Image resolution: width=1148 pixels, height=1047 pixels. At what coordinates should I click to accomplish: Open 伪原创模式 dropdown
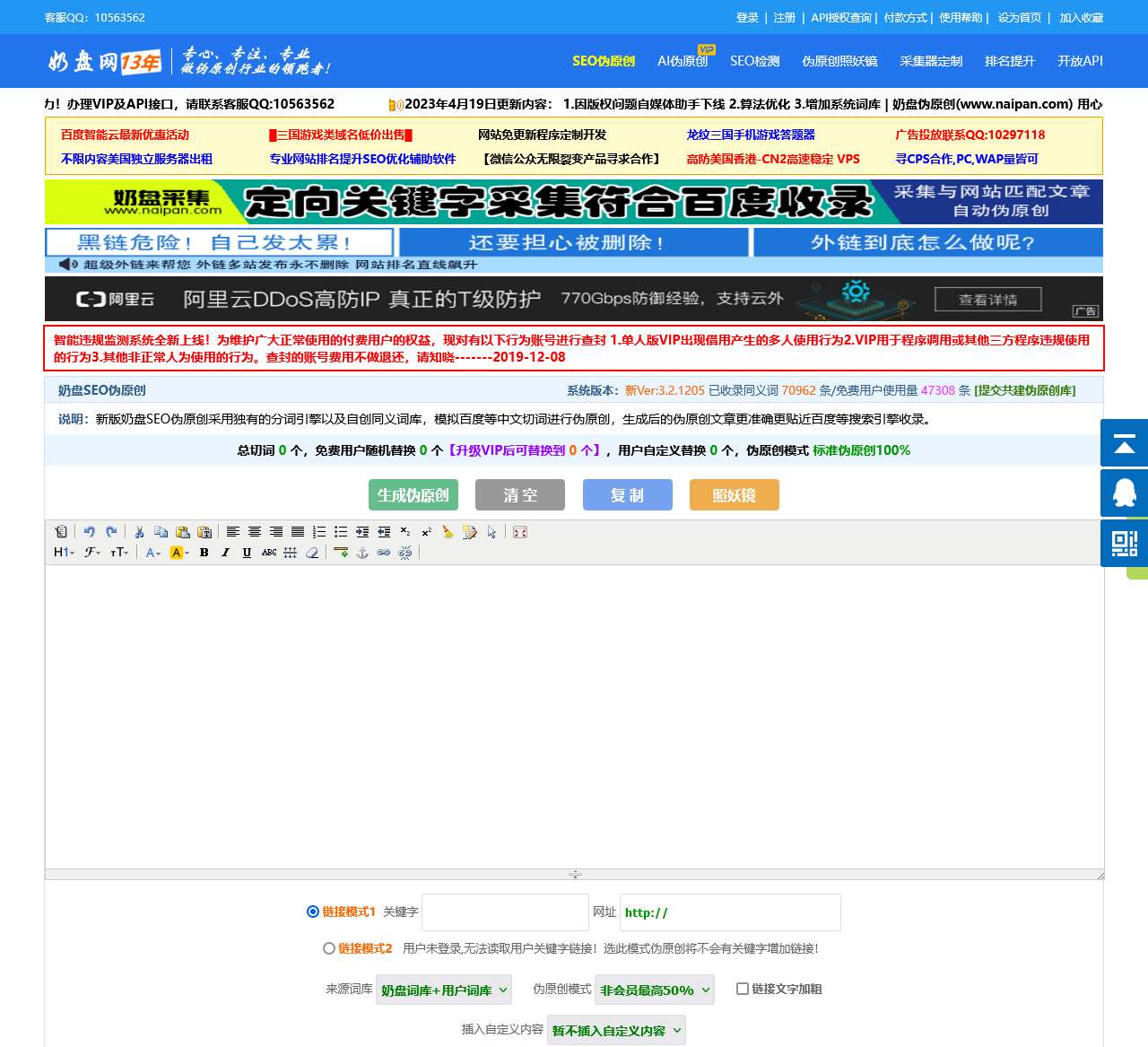coord(656,990)
